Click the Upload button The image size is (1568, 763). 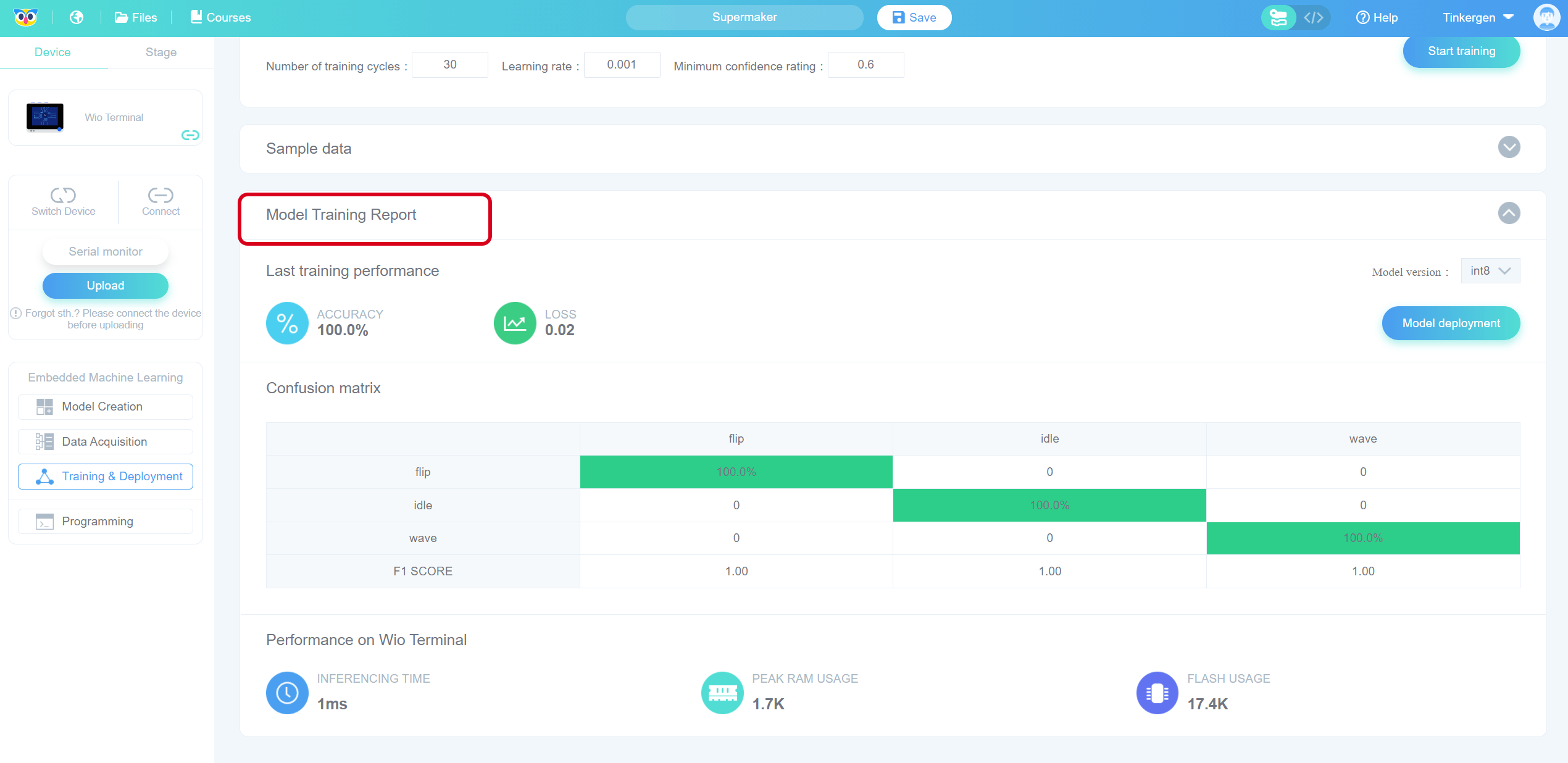point(106,286)
